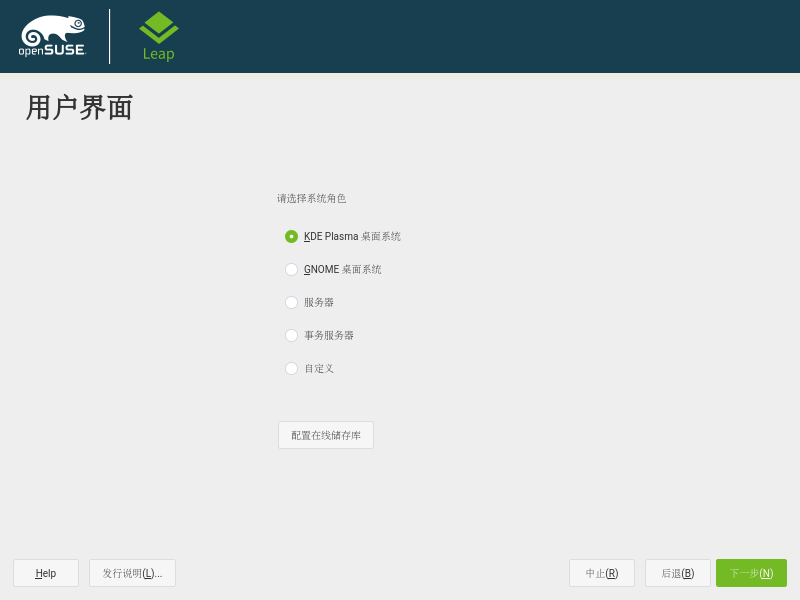Click the 事务服务器 option label text
The height and width of the screenshot is (600, 800).
[329, 336]
